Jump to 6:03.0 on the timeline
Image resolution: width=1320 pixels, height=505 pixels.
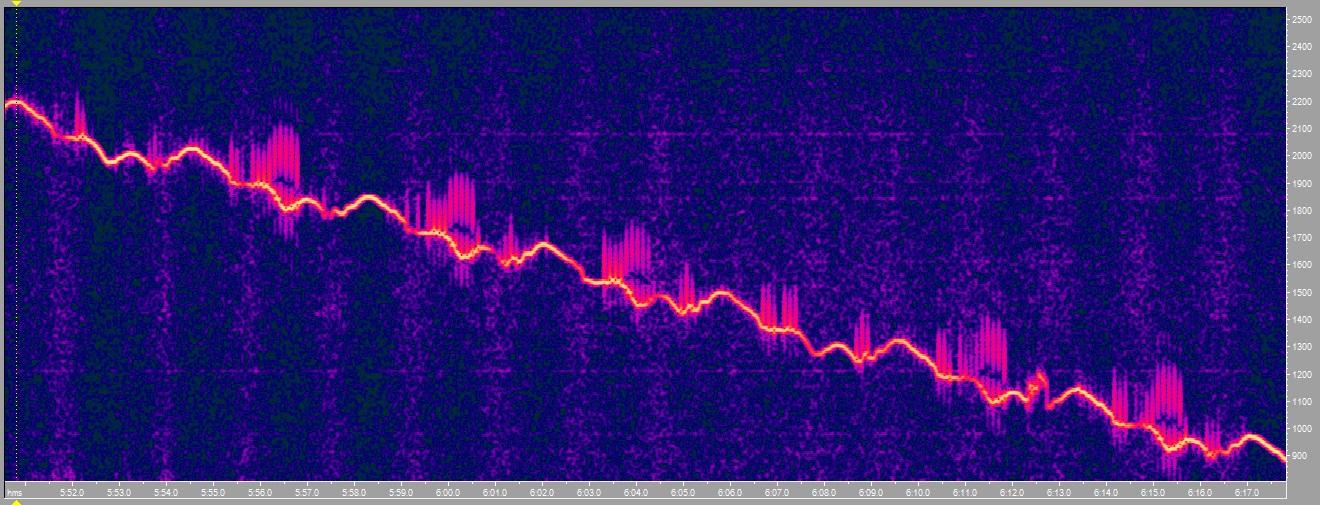tap(589, 493)
